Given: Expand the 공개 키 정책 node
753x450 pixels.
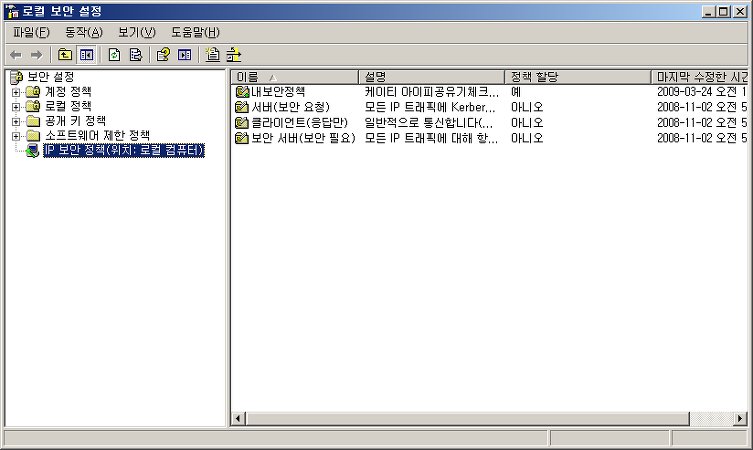Looking at the screenshot, I should click(16, 121).
